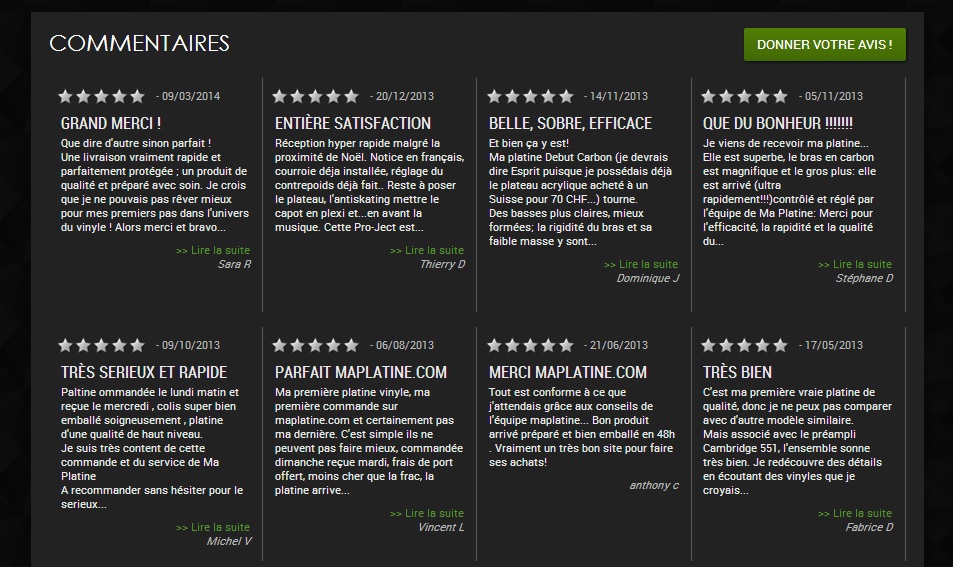Click star rating of 'Grand merci !' review
This screenshot has width=953, height=567.
coord(101,97)
